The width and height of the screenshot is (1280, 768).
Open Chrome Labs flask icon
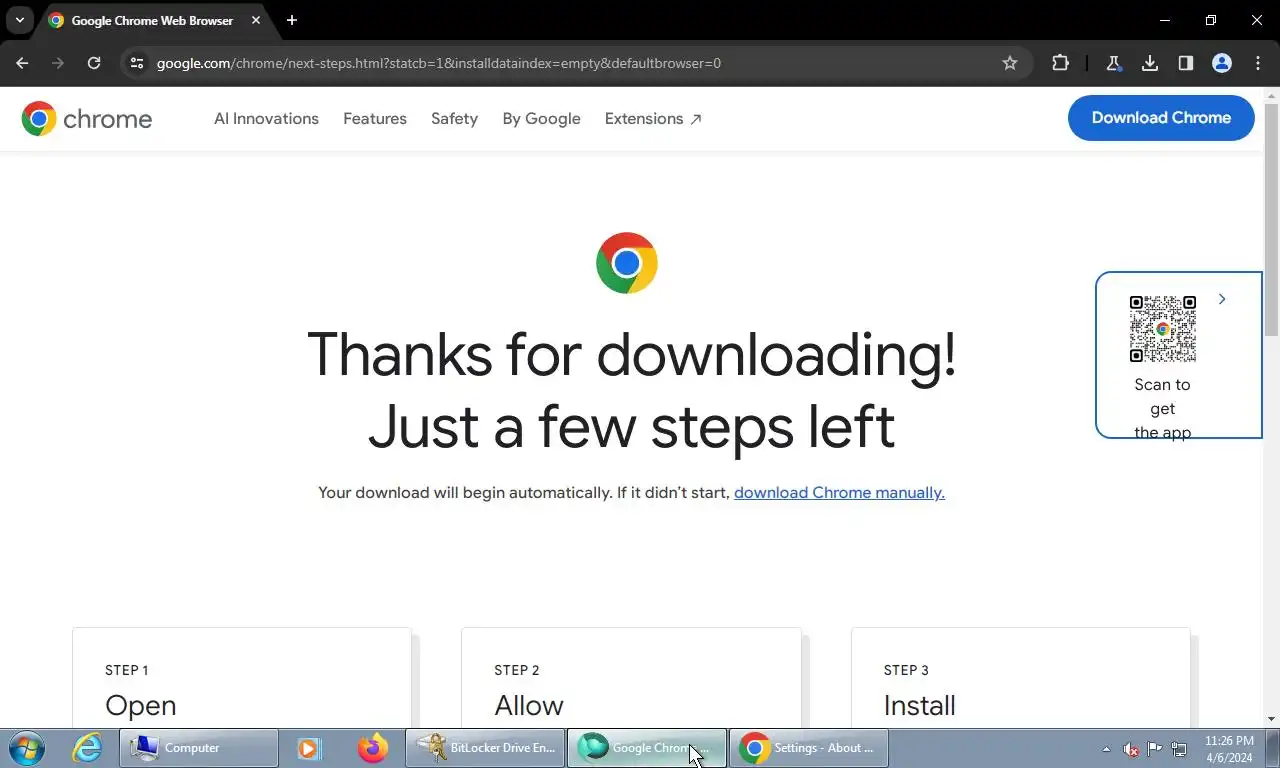click(1113, 63)
